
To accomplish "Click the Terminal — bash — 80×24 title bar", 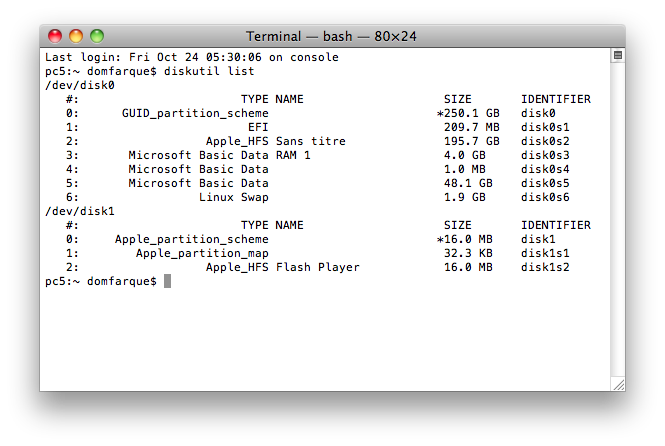I will tap(332, 36).
